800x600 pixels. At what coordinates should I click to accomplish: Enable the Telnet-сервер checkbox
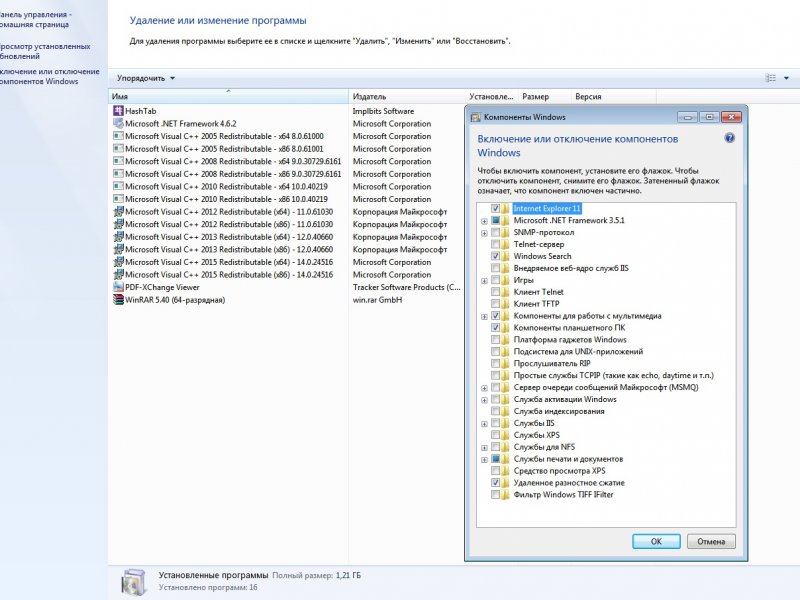click(495, 244)
